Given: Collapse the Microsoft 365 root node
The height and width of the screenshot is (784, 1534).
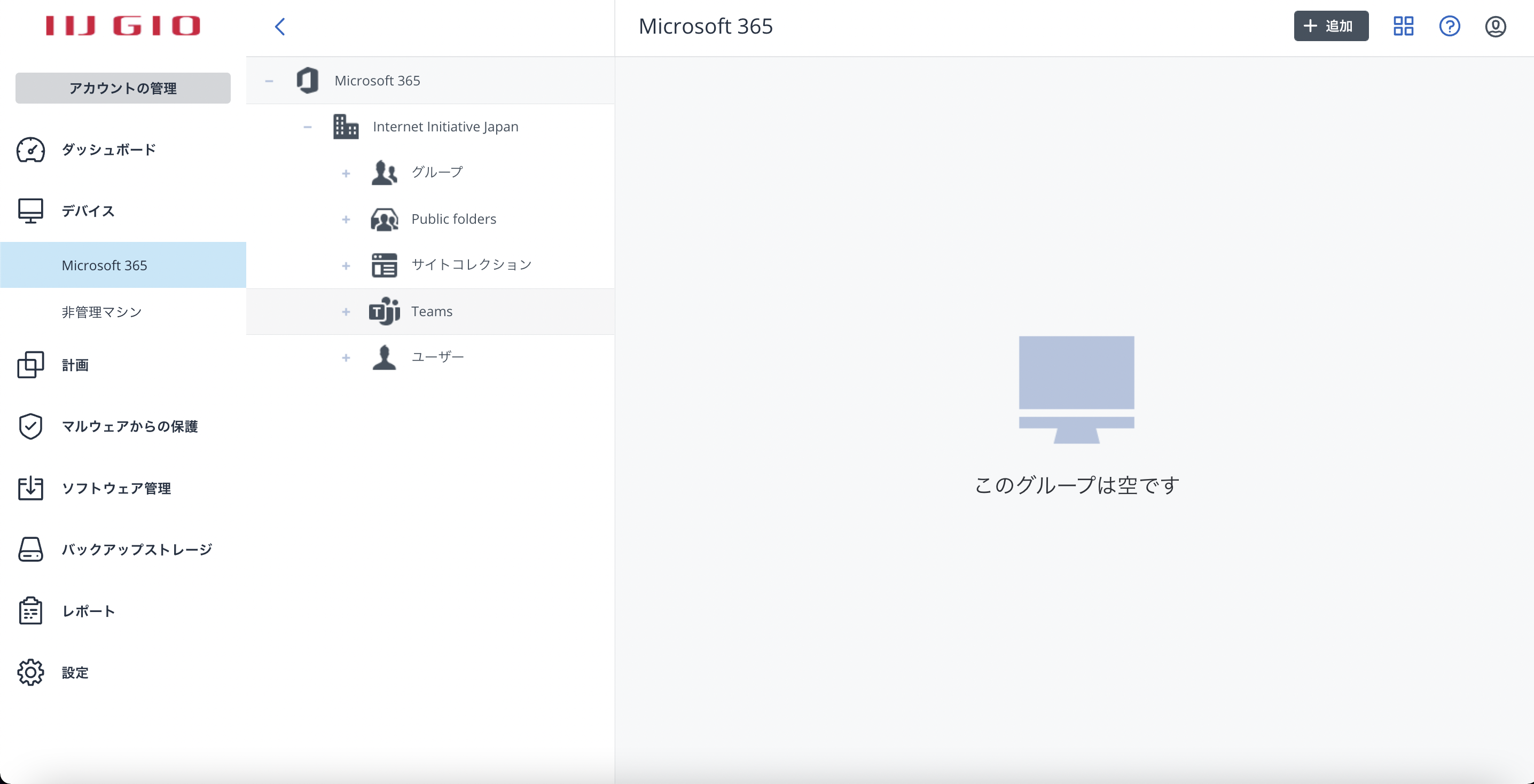Looking at the screenshot, I should (269, 80).
